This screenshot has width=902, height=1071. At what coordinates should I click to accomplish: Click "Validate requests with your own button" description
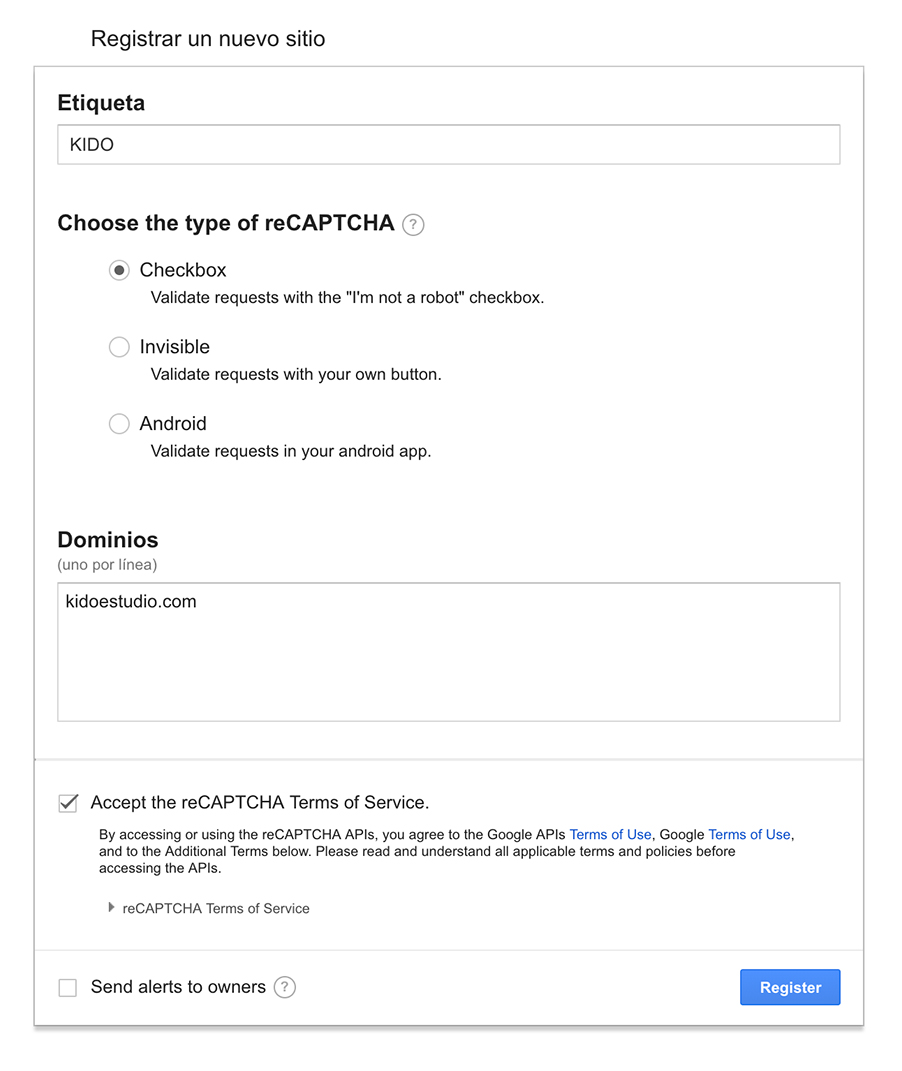pyautogui.click(x=296, y=375)
